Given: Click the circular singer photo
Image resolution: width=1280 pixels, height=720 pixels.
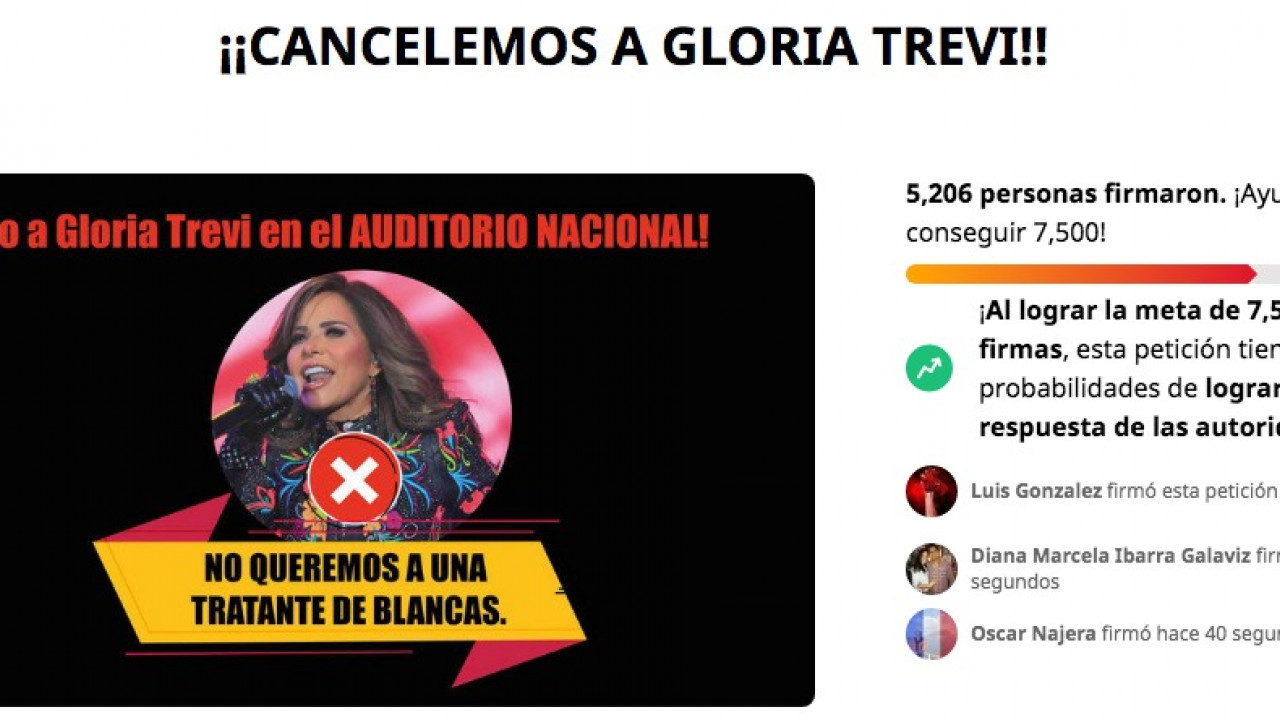Looking at the screenshot, I should (x=361, y=405).
